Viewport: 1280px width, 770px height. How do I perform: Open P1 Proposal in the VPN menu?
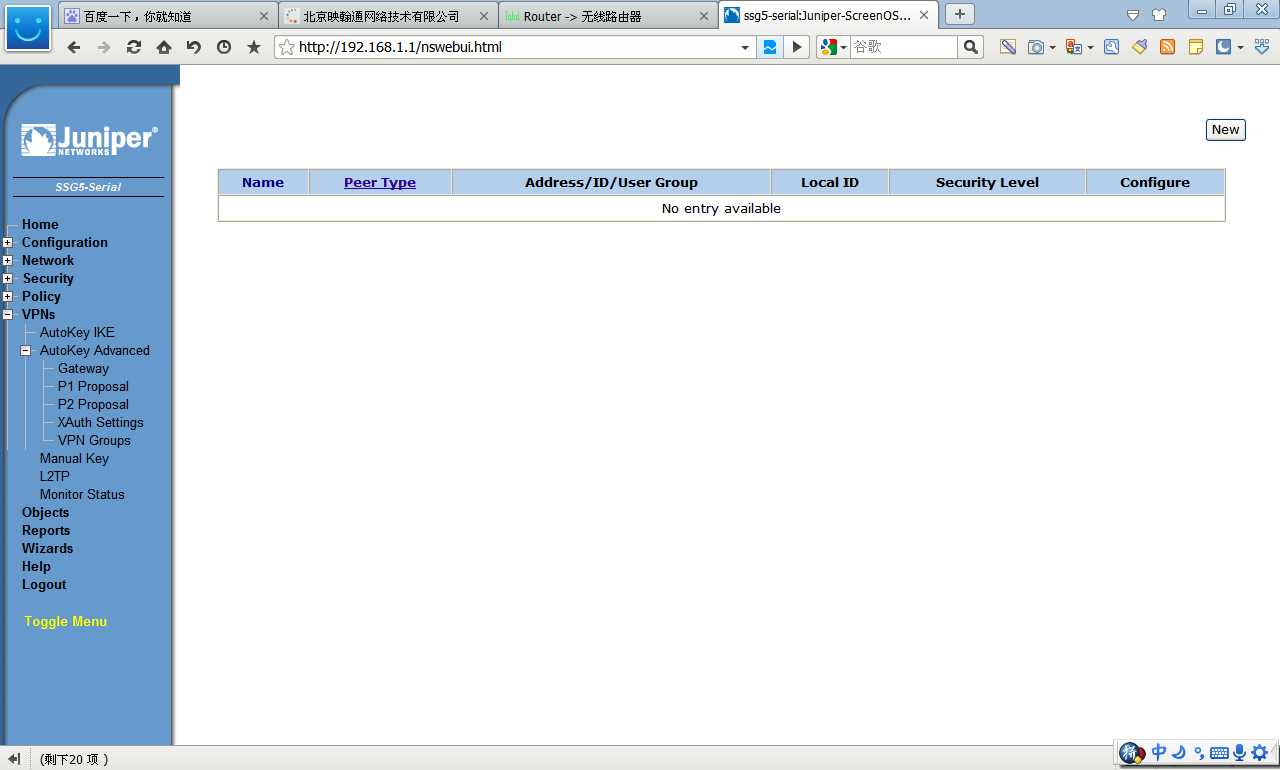point(93,387)
